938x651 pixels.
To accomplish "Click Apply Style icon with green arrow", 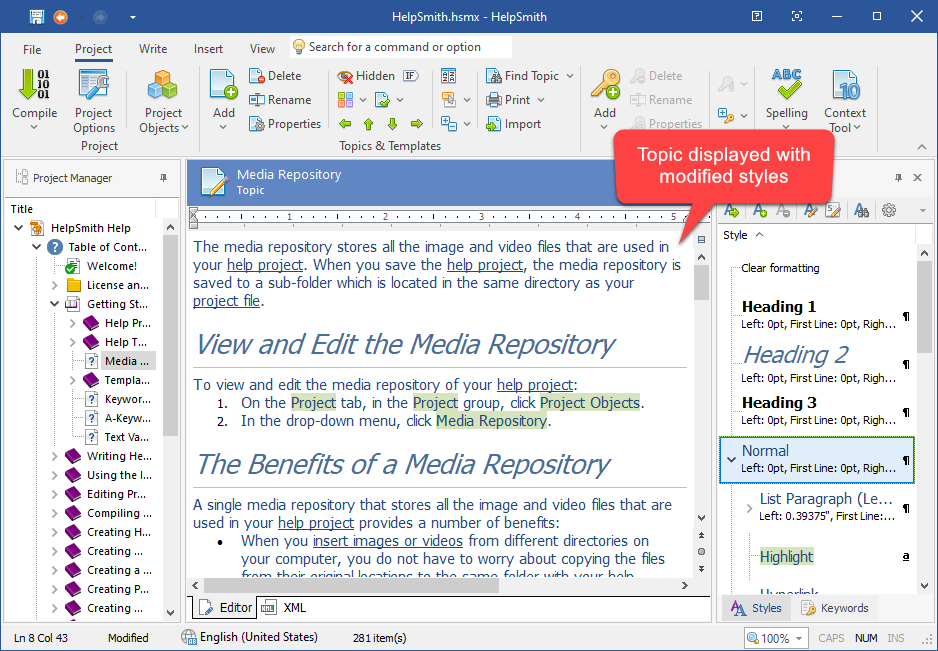I will click(731, 210).
